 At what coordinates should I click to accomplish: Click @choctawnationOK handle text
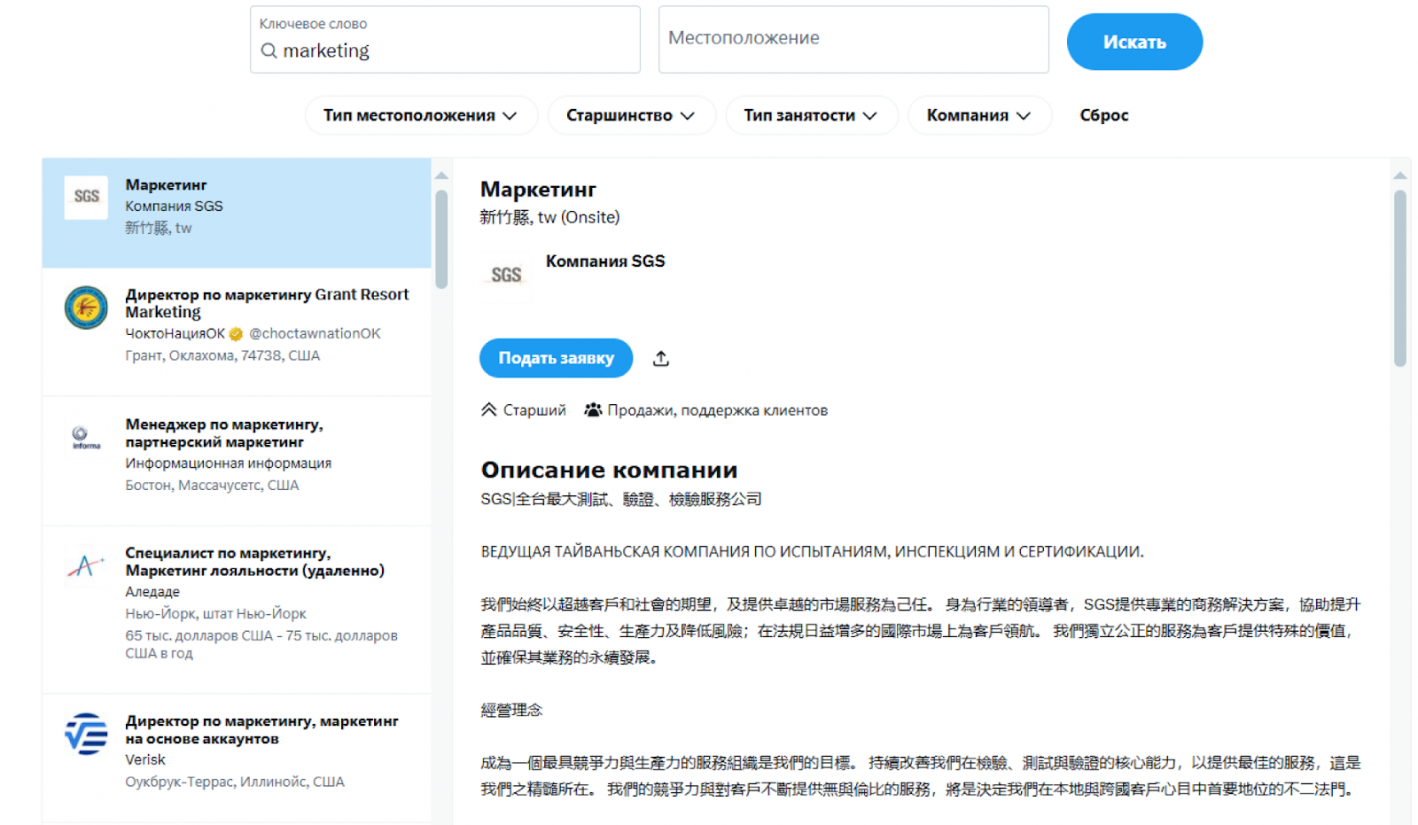314,334
